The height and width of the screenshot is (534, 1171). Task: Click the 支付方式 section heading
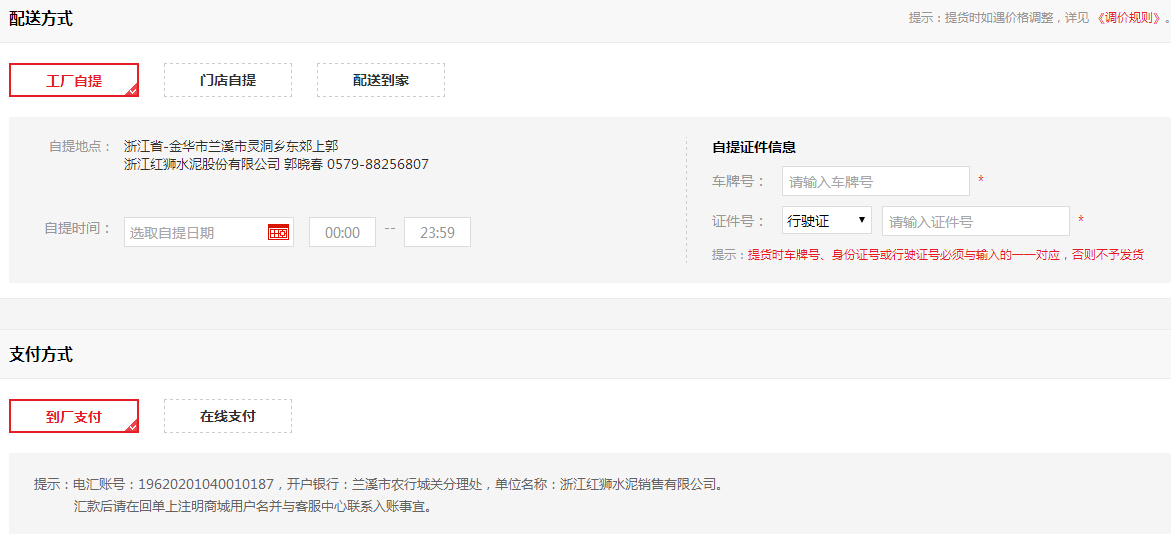(41, 355)
